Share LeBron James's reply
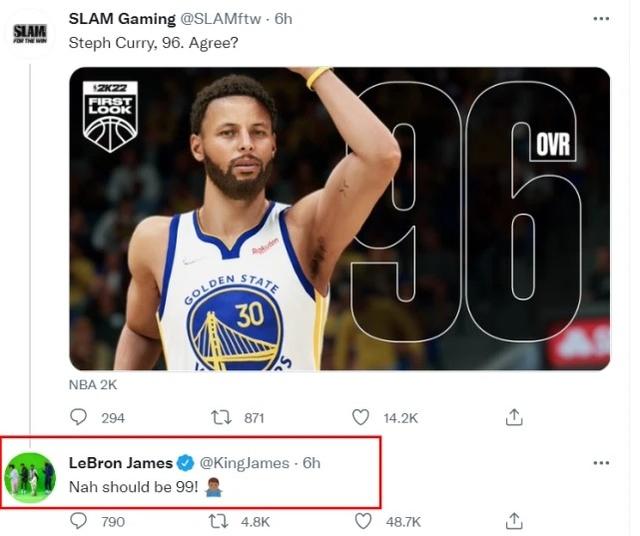The height and width of the screenshot is (536, 640). (x=514, y=521)
